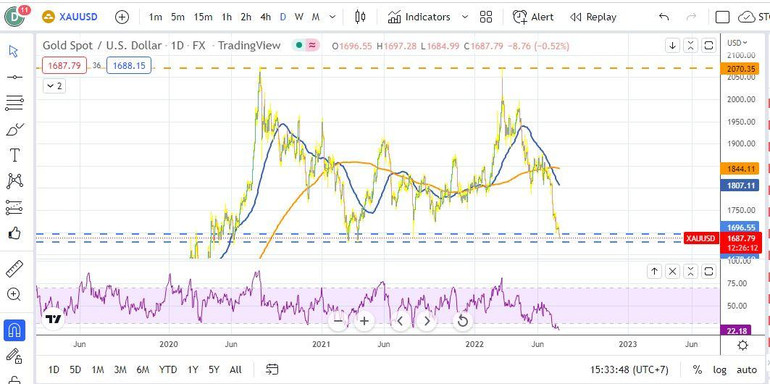Open the cloud save layout icon

coord(747,17)
